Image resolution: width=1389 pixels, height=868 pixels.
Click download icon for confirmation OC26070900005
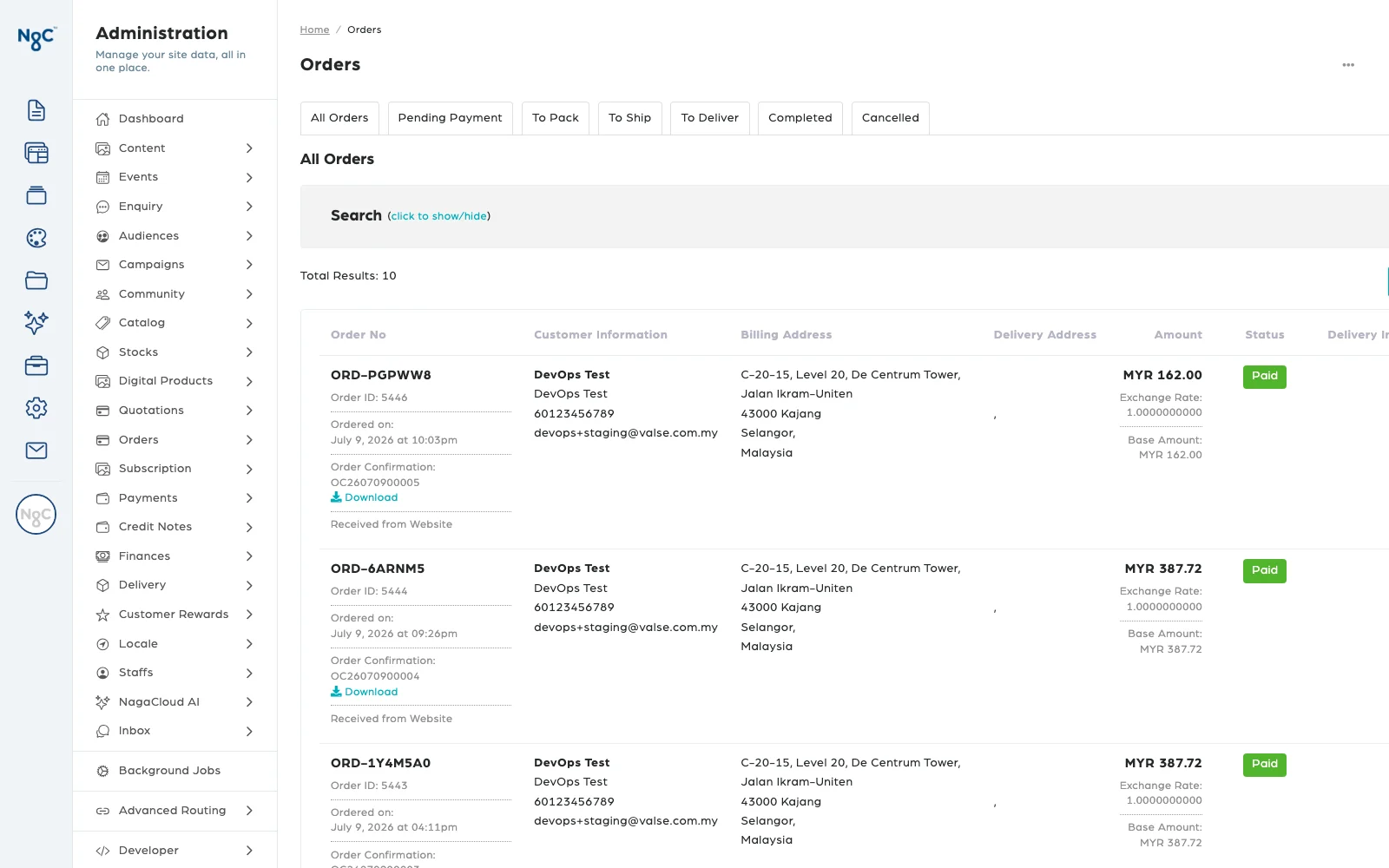[336, 497]
